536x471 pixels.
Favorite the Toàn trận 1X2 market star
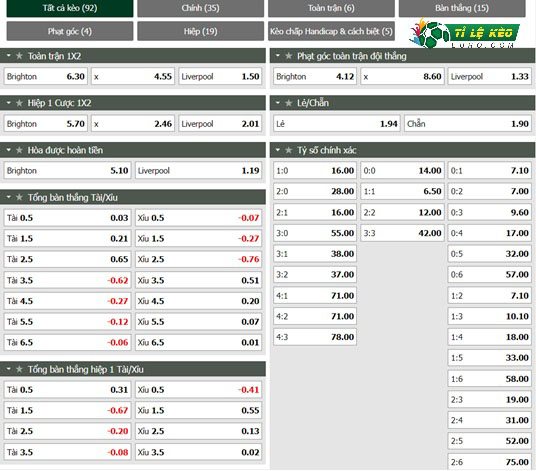coord(19,56)
